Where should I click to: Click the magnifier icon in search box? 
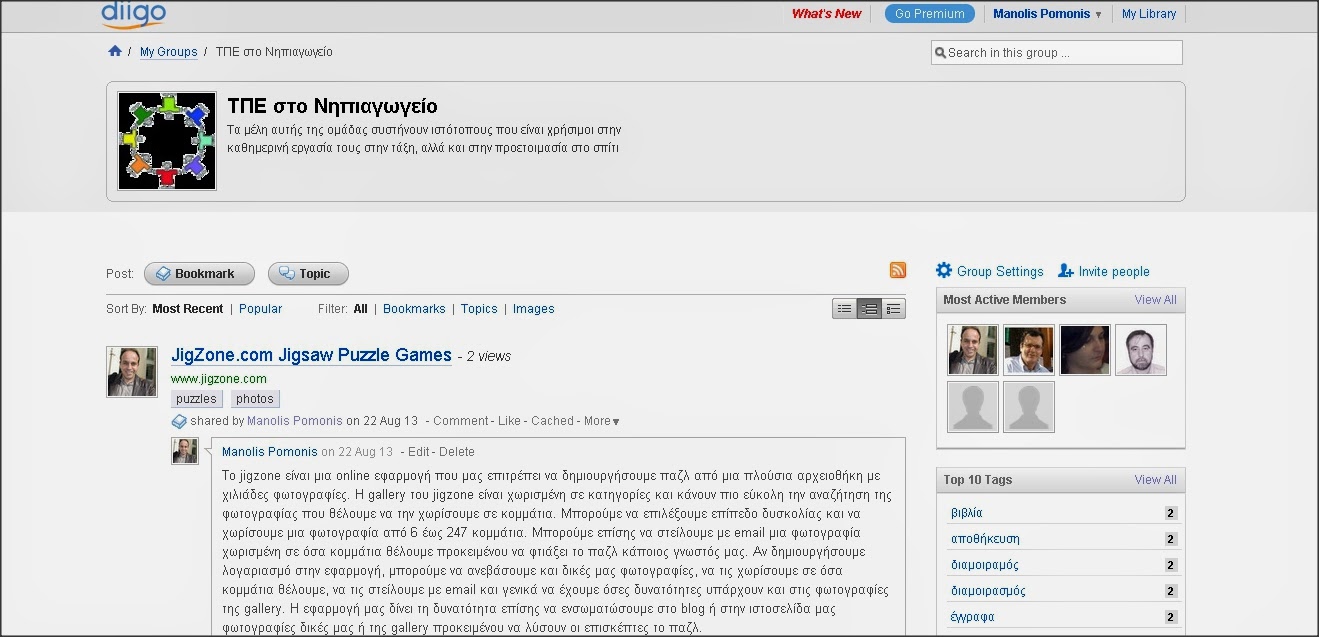940,53
